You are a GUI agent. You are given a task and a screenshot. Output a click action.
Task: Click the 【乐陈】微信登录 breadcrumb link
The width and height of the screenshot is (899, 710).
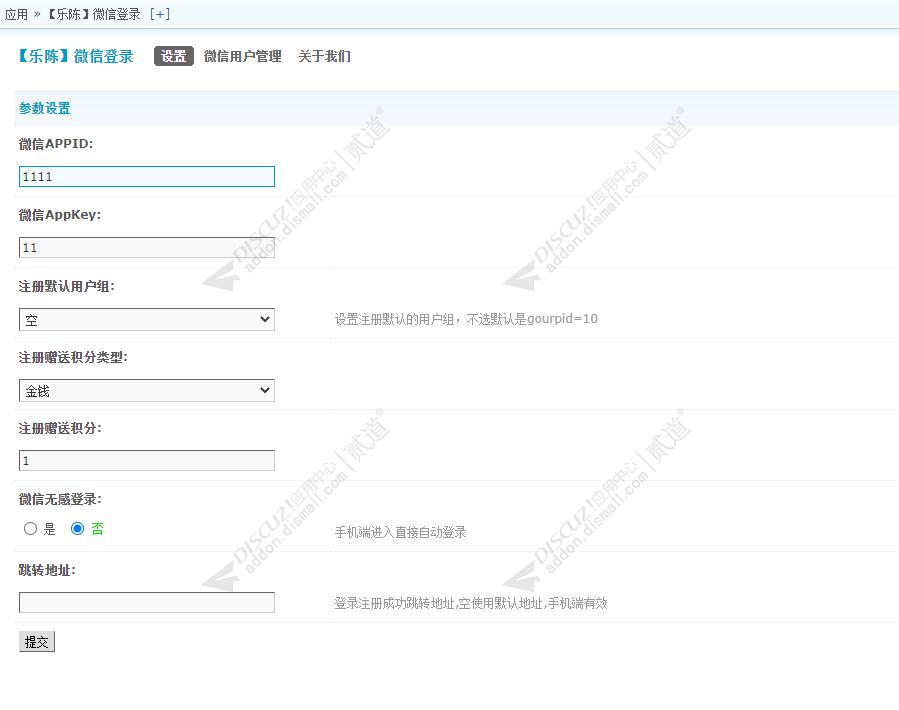tap(93, 14)
